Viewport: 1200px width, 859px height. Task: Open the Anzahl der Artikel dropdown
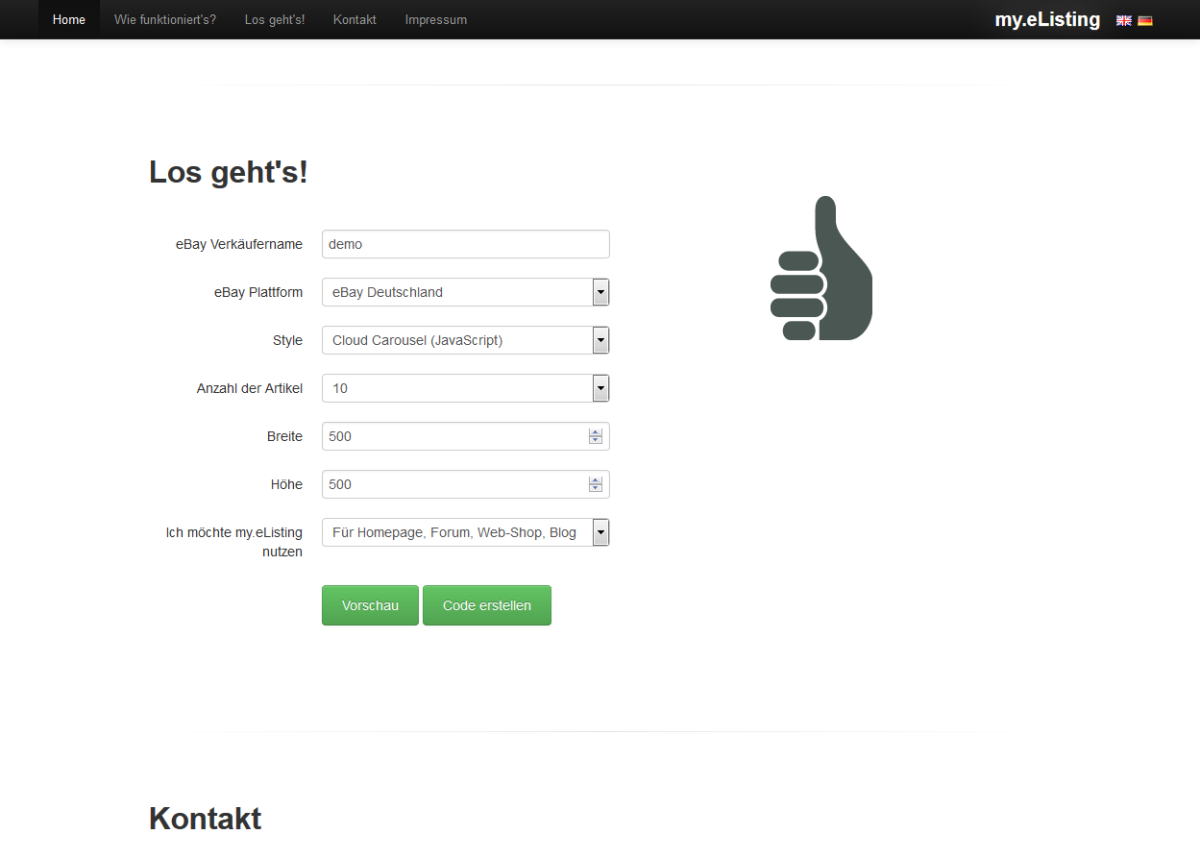(x=466, y=388)
